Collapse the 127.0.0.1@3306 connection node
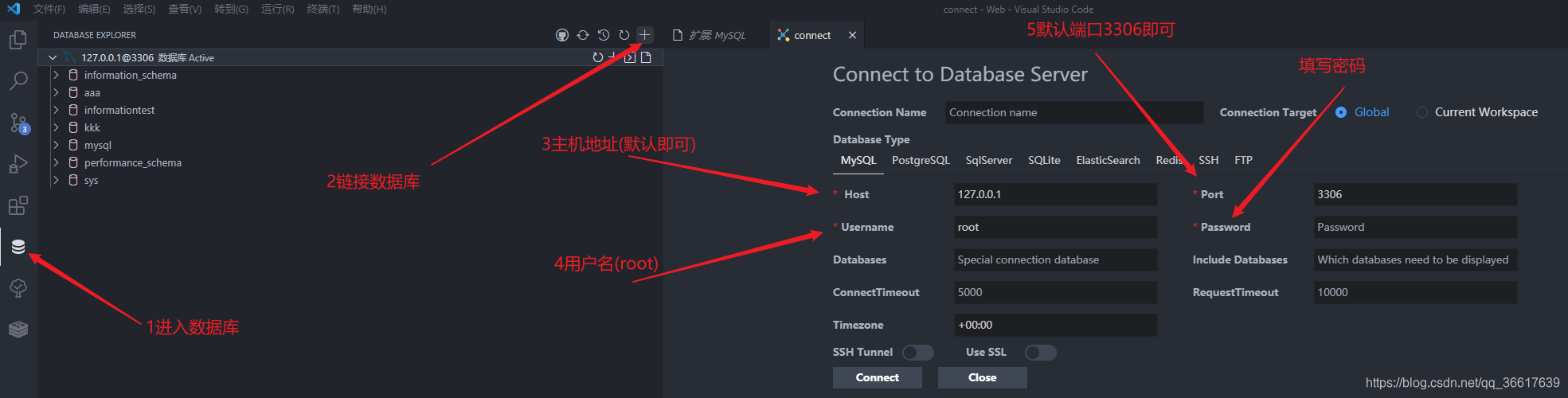1568x398 pixels. coord(53,57)
